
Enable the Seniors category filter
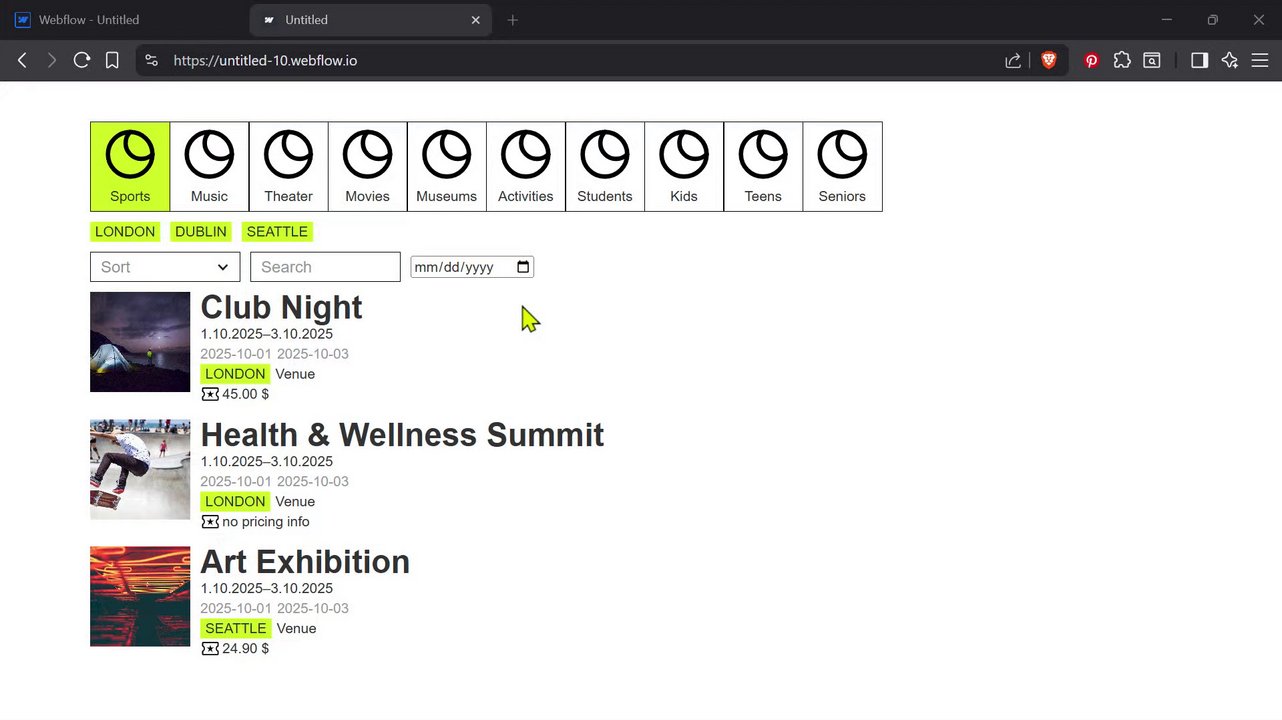pos(842,166)
